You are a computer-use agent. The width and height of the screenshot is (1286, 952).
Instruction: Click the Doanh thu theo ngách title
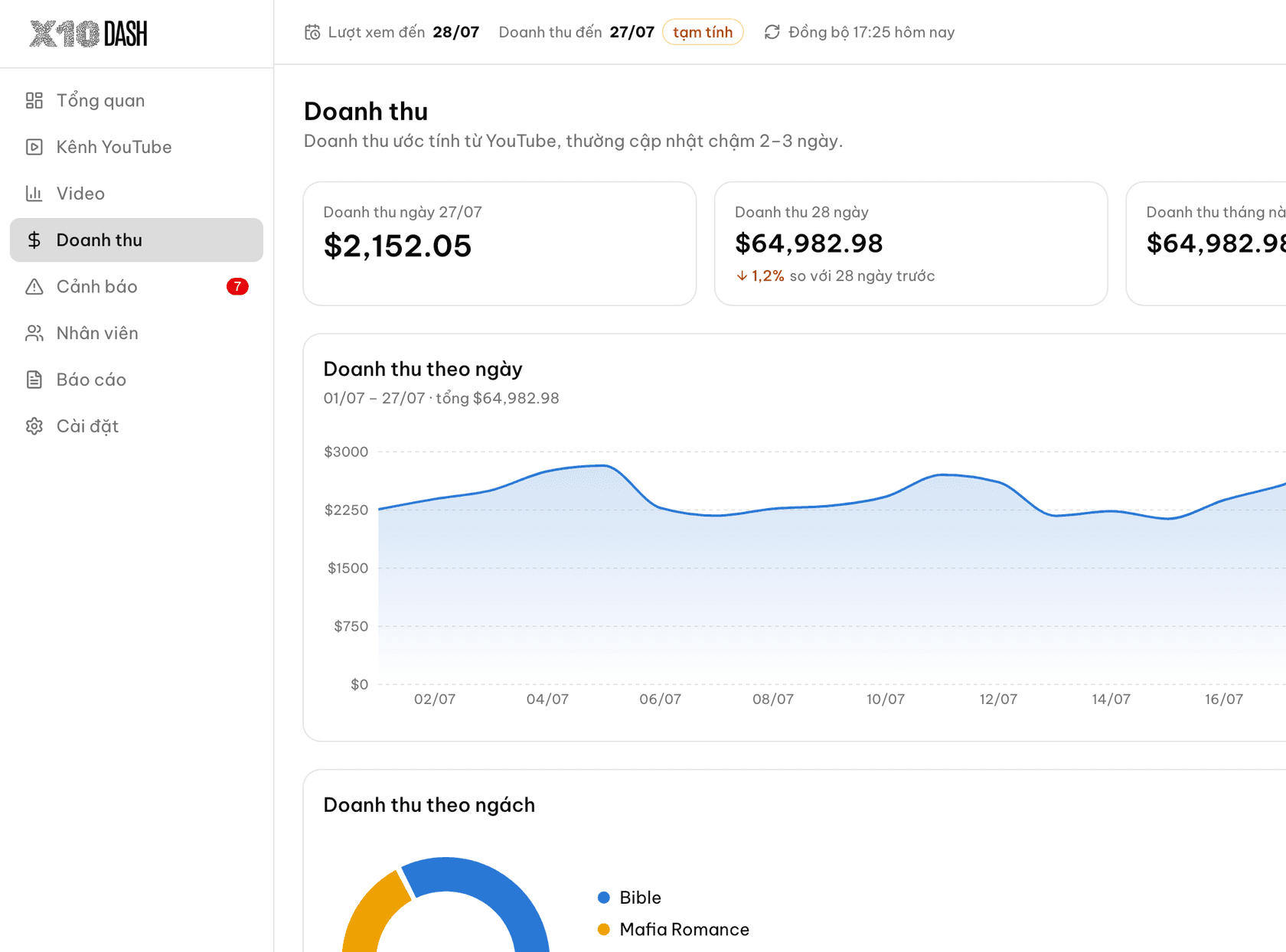(429, 805)
